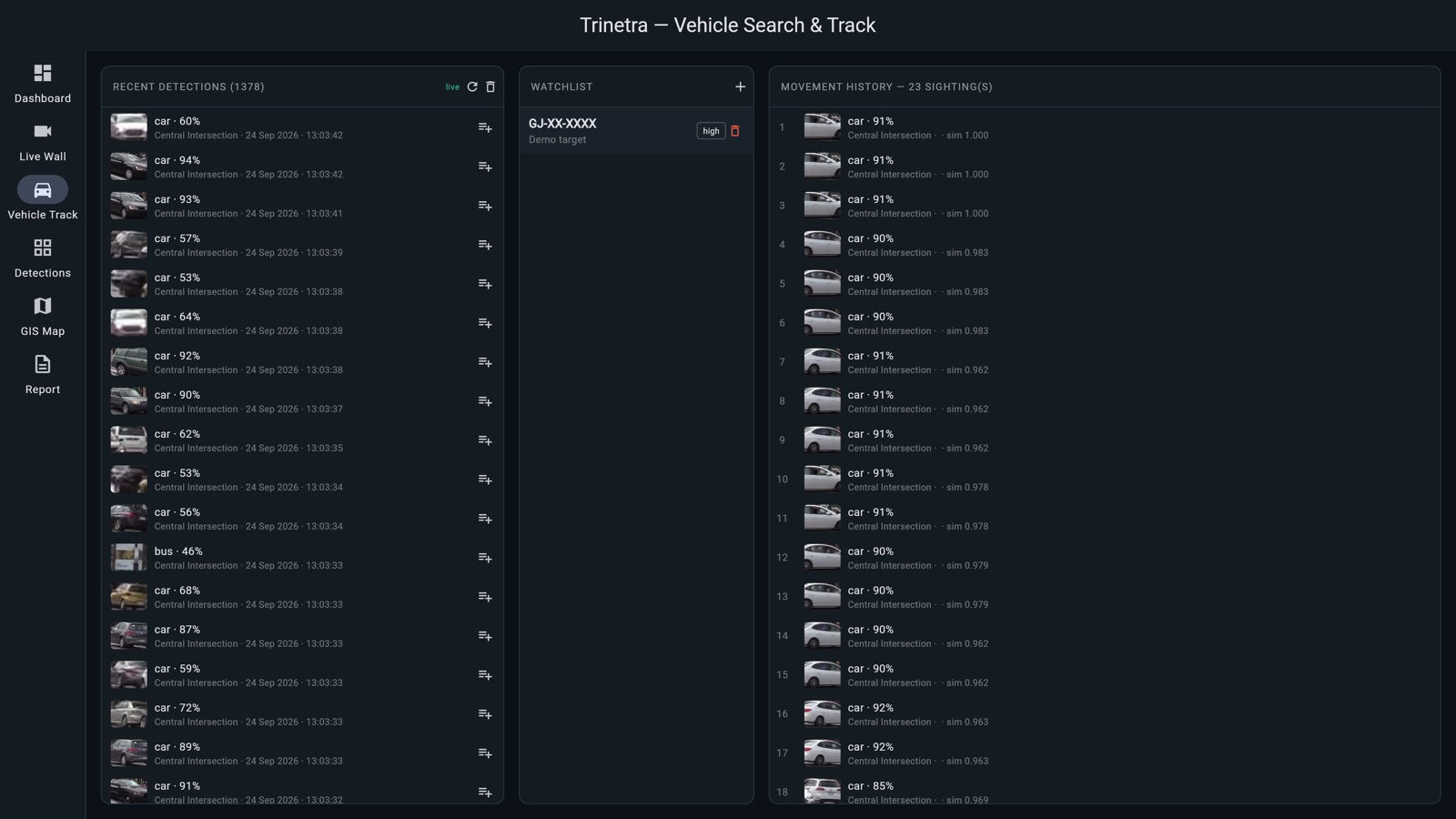Add car 57% detection to watchlist

click(485, 245)
